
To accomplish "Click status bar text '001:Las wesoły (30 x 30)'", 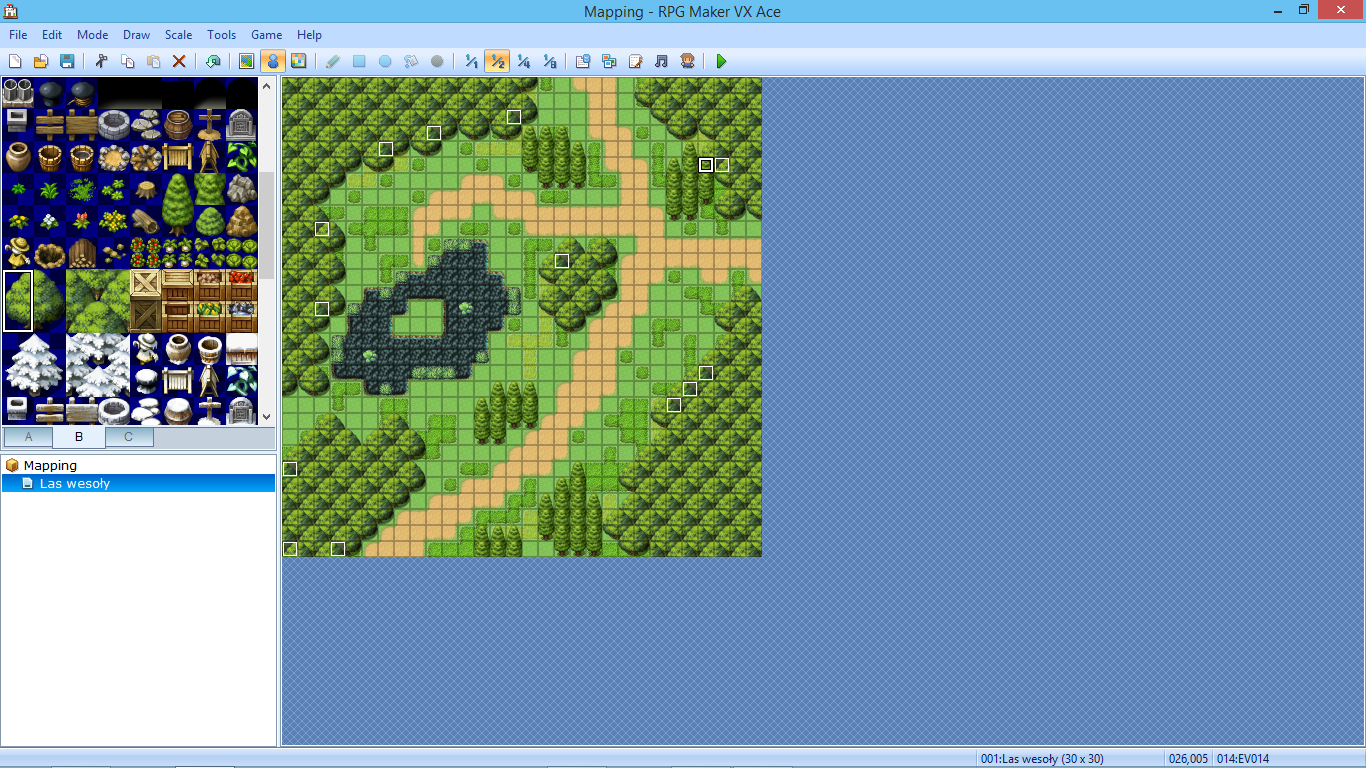I will [1042, 759].
